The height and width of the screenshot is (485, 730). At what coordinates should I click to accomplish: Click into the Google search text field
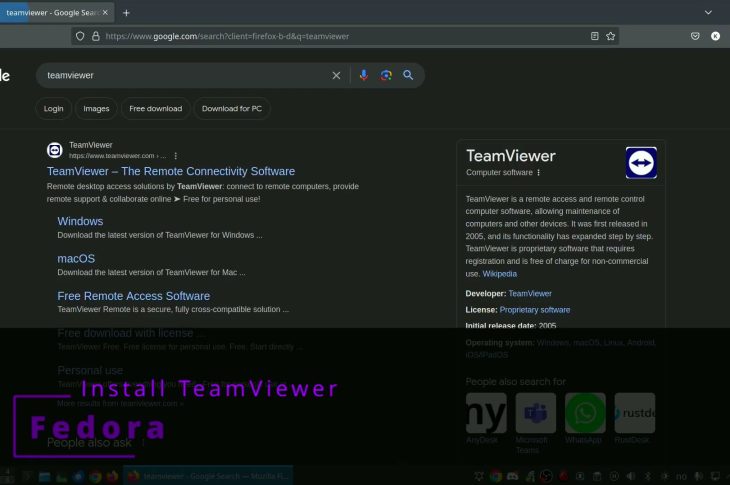[180, 75]
